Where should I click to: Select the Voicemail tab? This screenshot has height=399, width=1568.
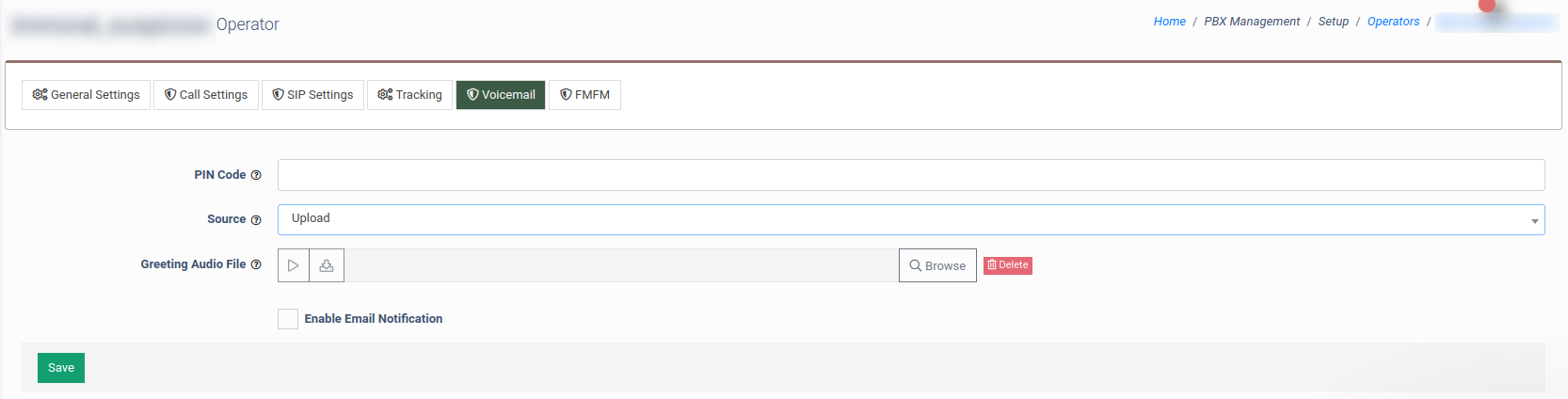point(501,95)
